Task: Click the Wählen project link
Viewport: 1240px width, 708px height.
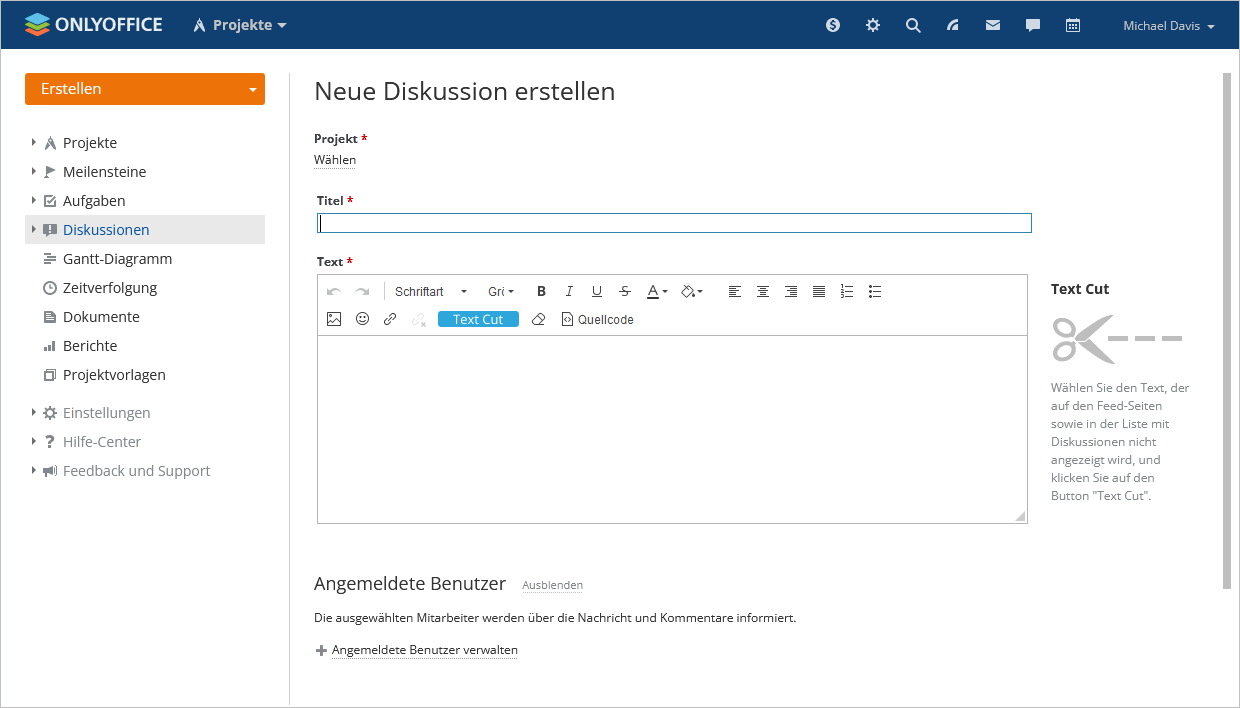Action: click(335, 160)
